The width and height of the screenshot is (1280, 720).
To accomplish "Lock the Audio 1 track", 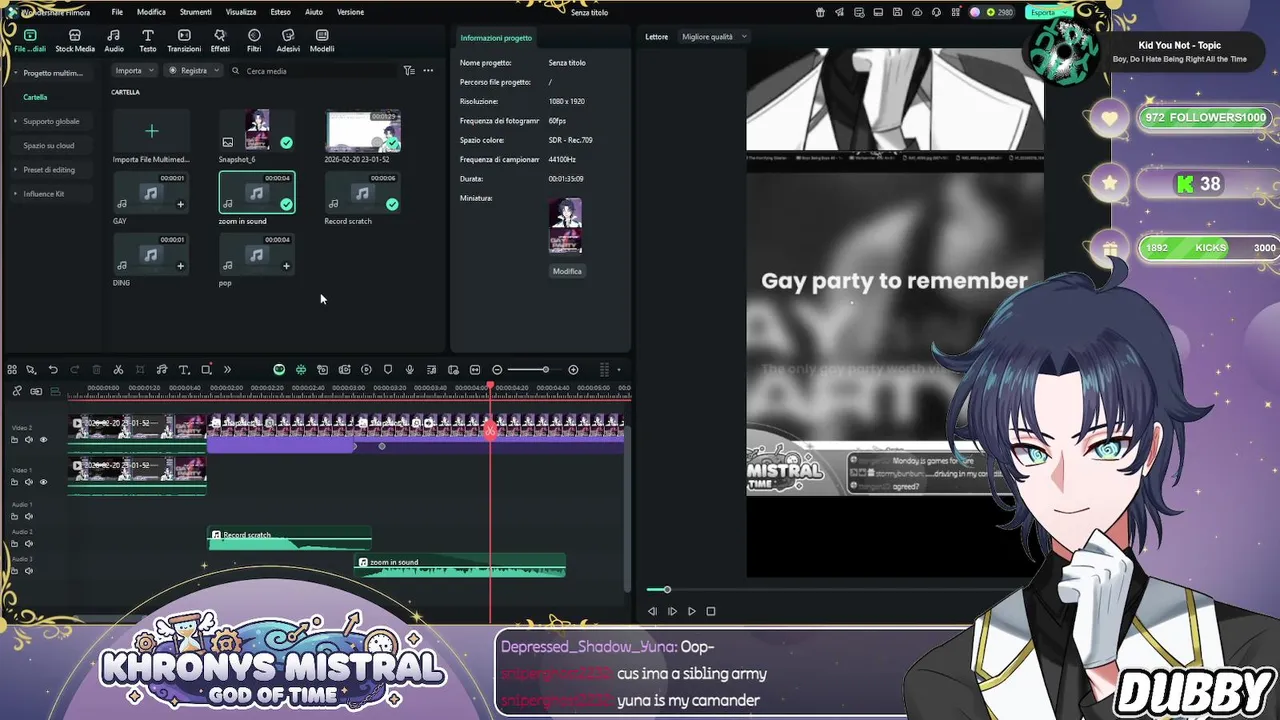I will click(14, 516).
